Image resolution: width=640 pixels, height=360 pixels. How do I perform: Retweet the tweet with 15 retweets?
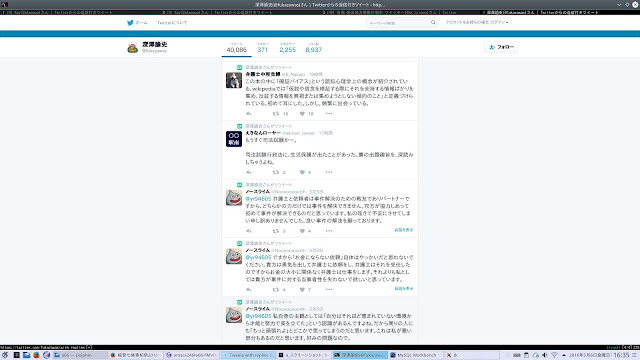(x=276, y=113)
